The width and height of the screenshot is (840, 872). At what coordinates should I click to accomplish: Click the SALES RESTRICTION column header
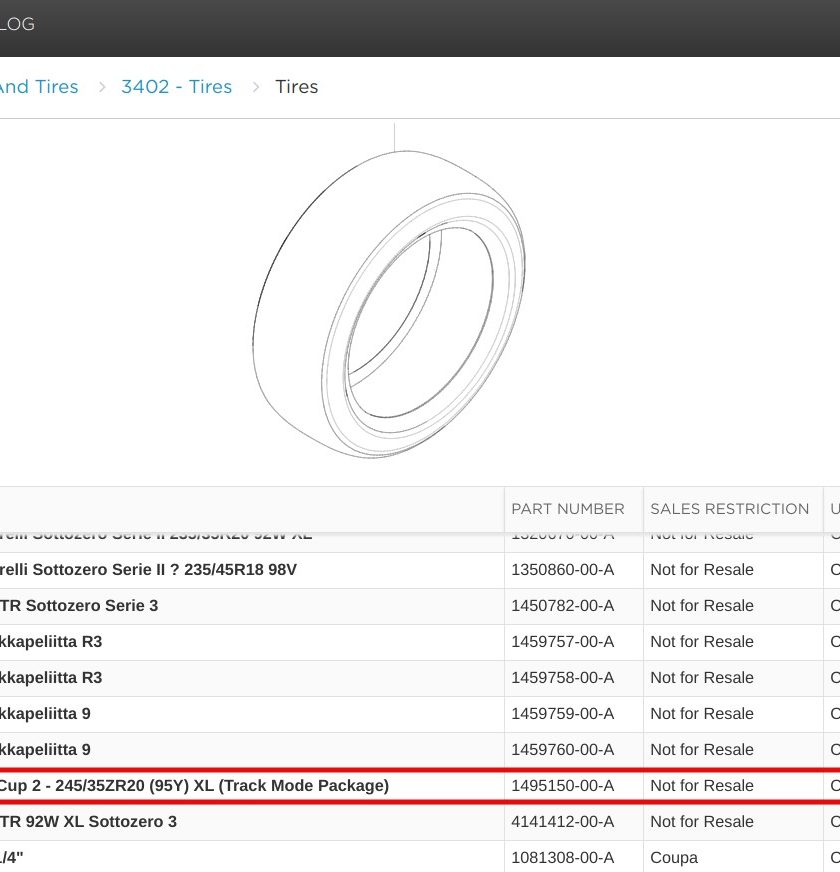coord(729,509)
